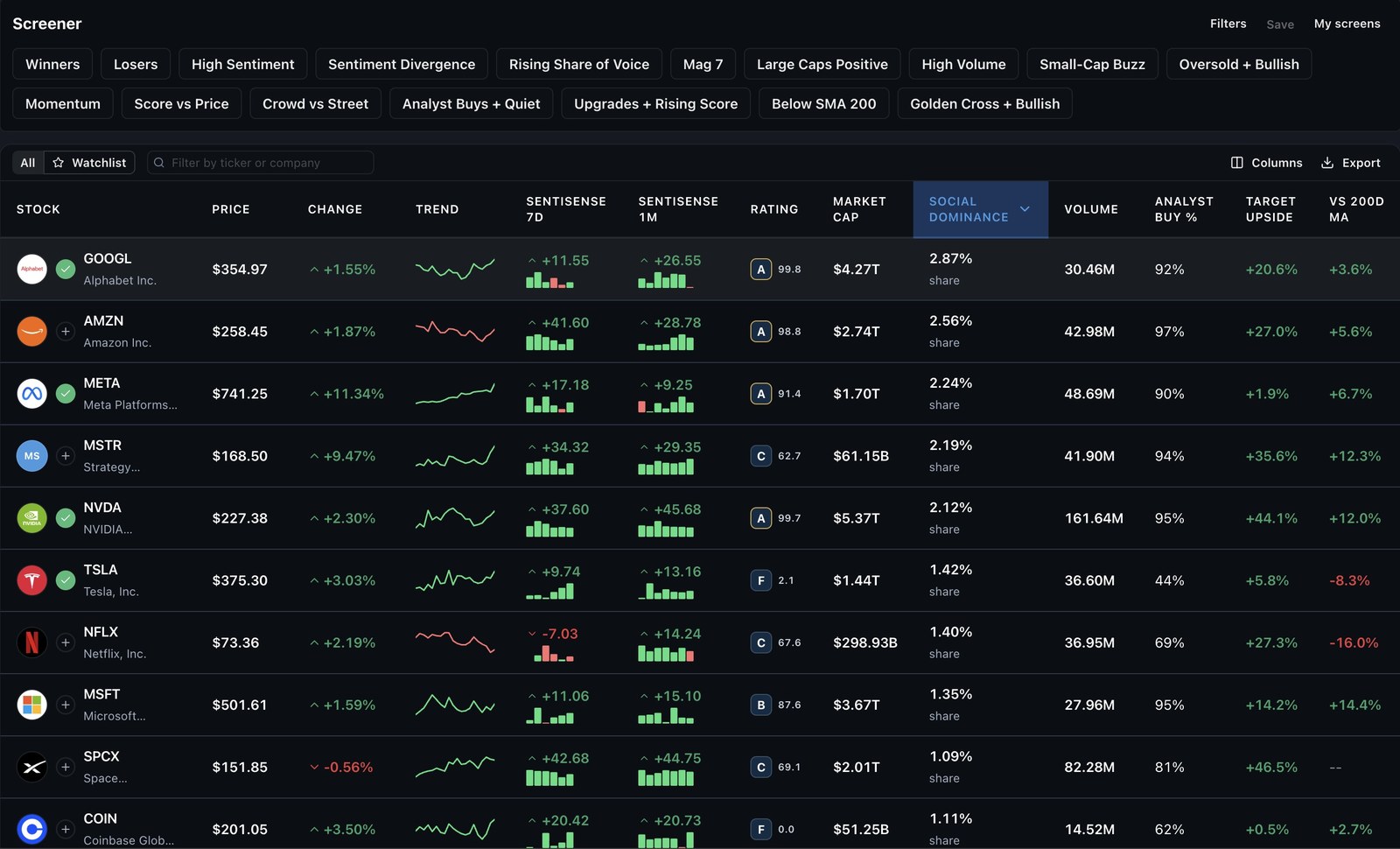Image resolution: width=1400 pixels, height=849 pixels.
Task: Toggle Social Dominance sort order chevron
Action: [1025, 209]
